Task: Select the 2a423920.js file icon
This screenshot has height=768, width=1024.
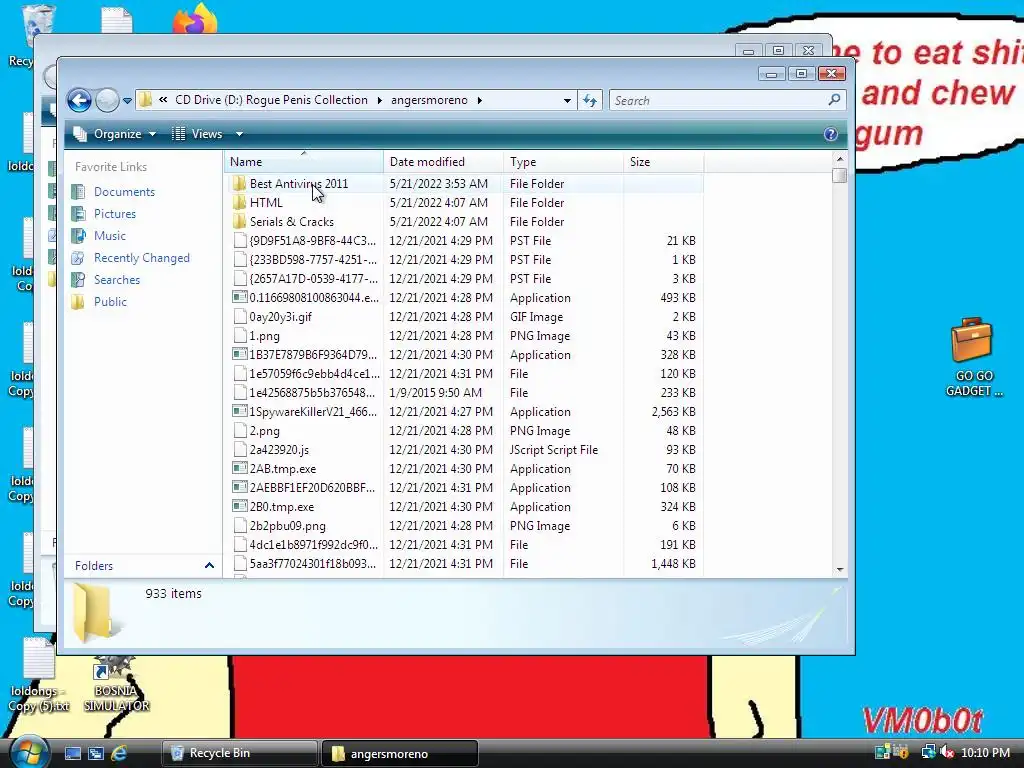Action: (x=240, y=449)
